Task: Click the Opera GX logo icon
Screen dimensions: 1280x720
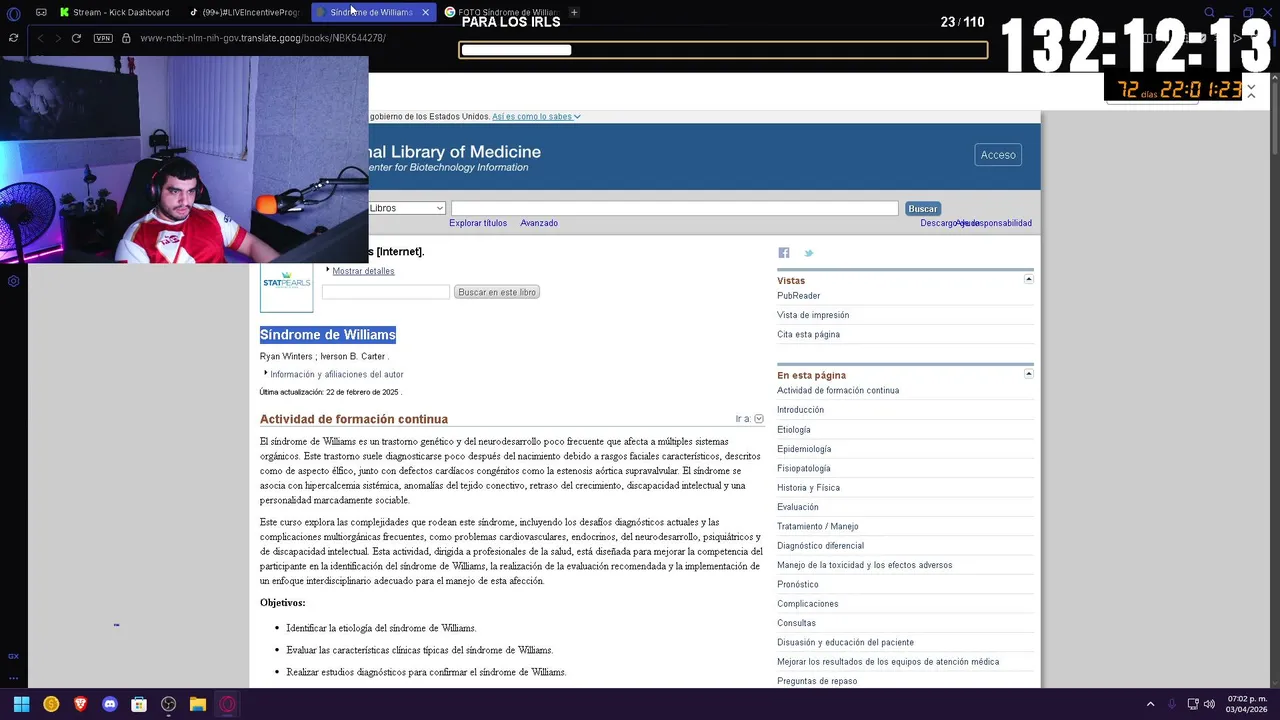Action: click(13, 13)
